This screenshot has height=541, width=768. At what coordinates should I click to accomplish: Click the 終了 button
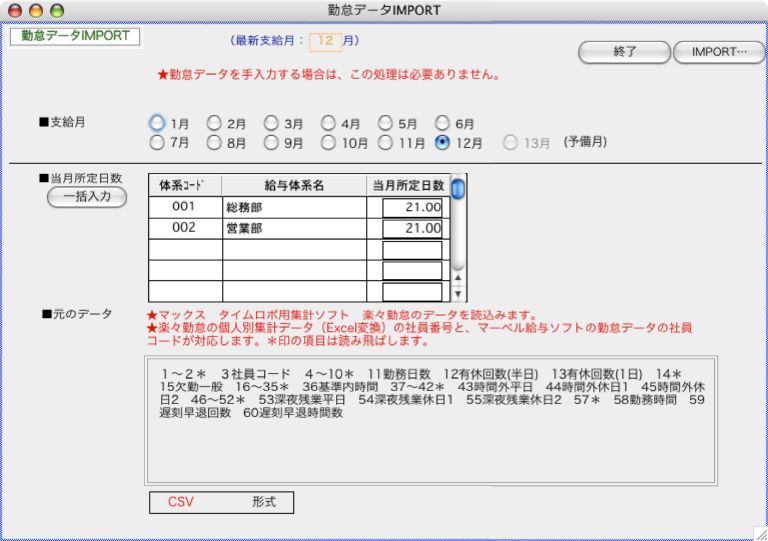click(x=624, y=52)
